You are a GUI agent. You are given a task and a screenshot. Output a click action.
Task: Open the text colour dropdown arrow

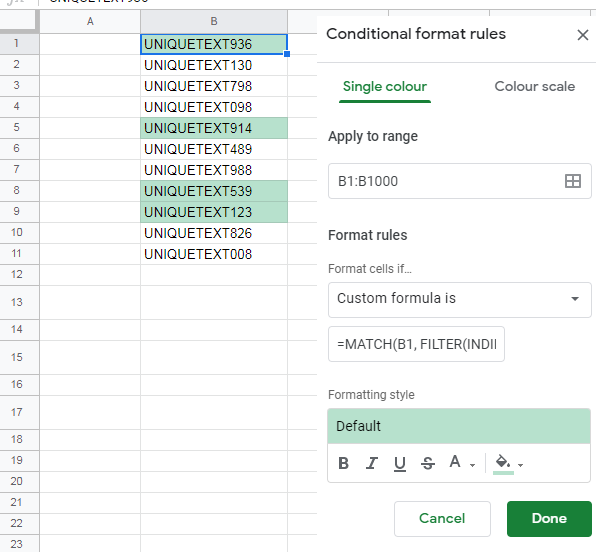pos(472,465)
